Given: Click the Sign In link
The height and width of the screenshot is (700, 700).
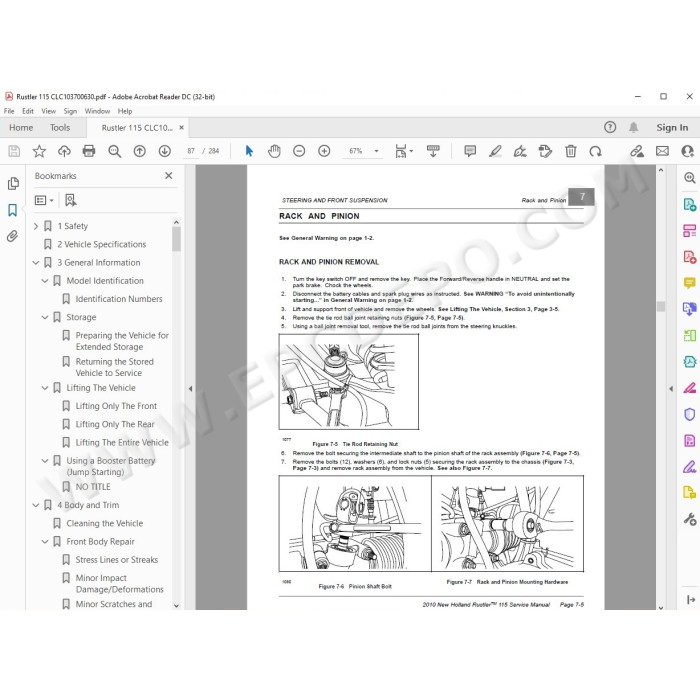Looking at the screenshot, I should tap(672, 128).
